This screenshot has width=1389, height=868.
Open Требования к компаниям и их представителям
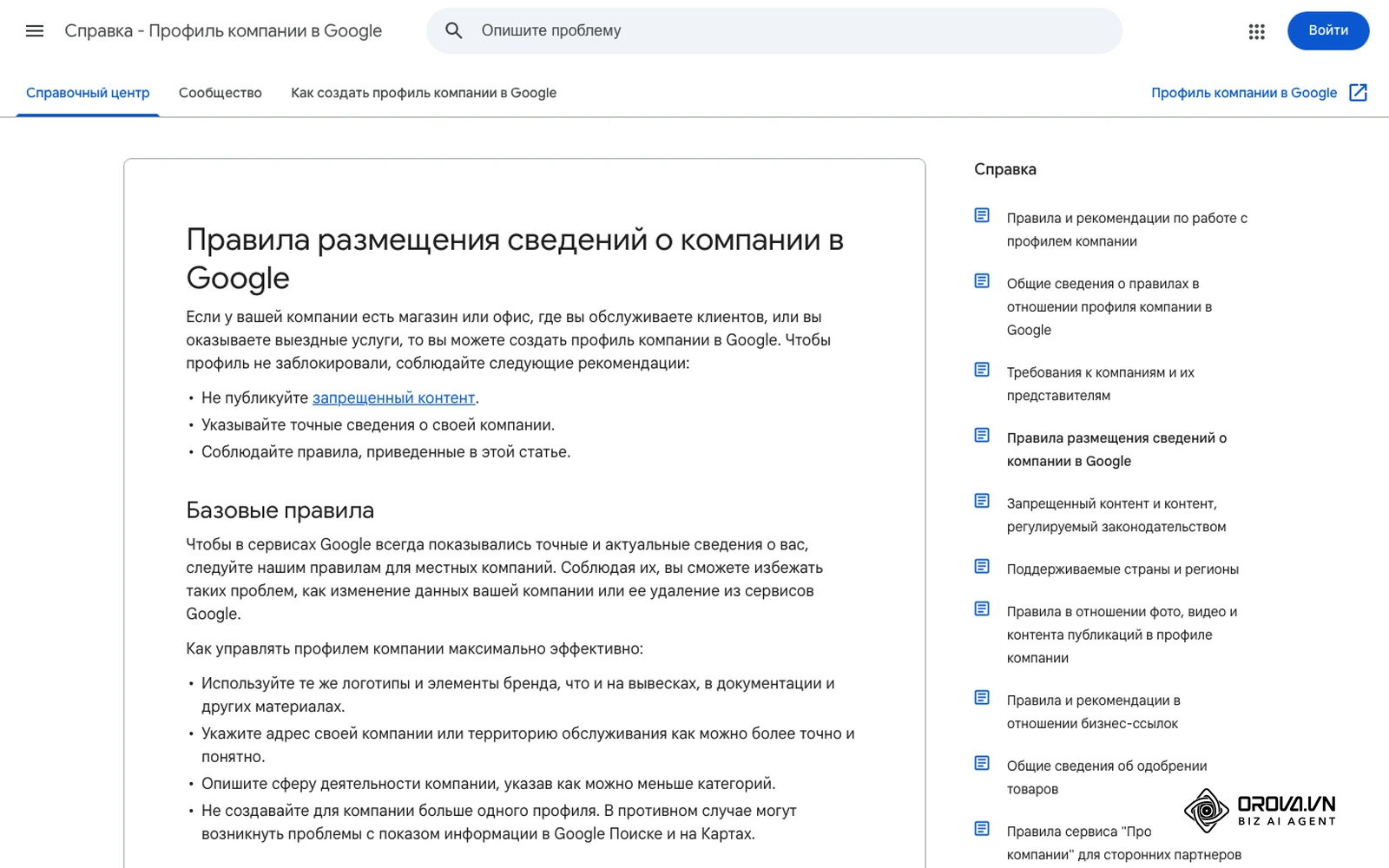pos(1101,385)
